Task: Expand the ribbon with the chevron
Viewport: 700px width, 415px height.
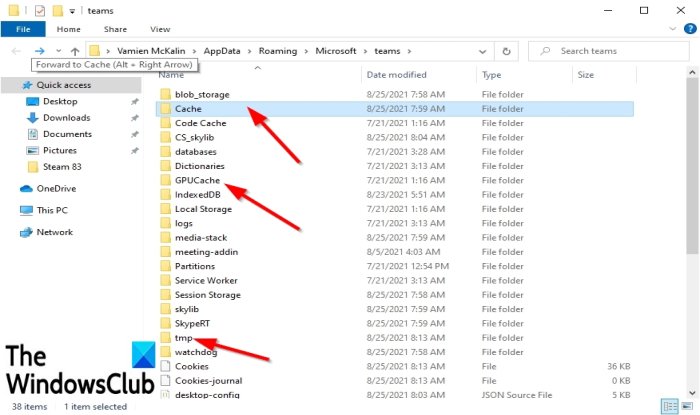Action: pyautogui.click(x=672, y=29)
